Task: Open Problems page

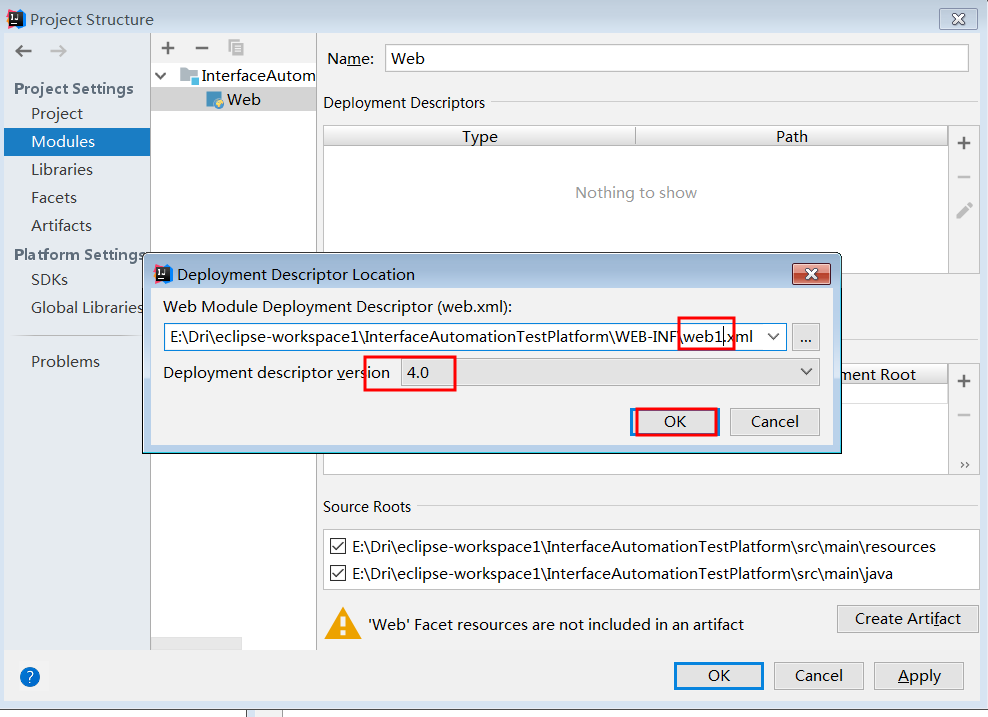Action: 66,362
